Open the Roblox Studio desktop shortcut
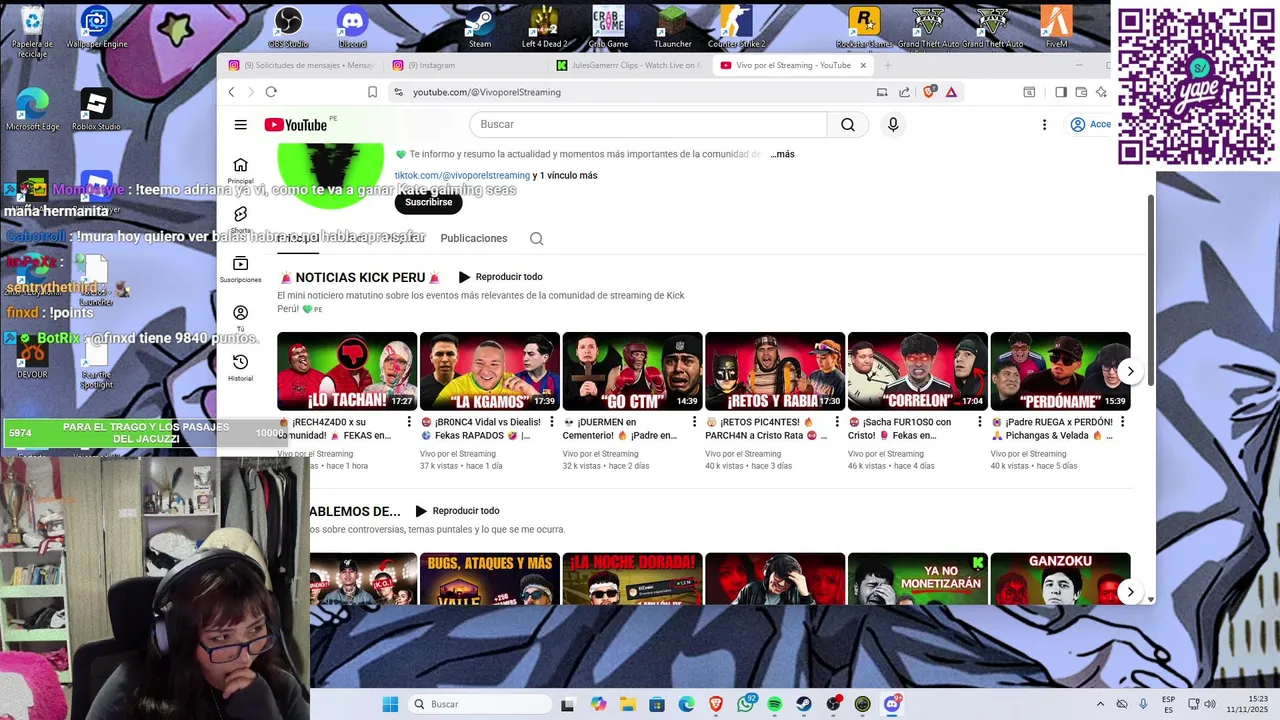The width and height of the screenshot is (1280, 720). [96, 110]
